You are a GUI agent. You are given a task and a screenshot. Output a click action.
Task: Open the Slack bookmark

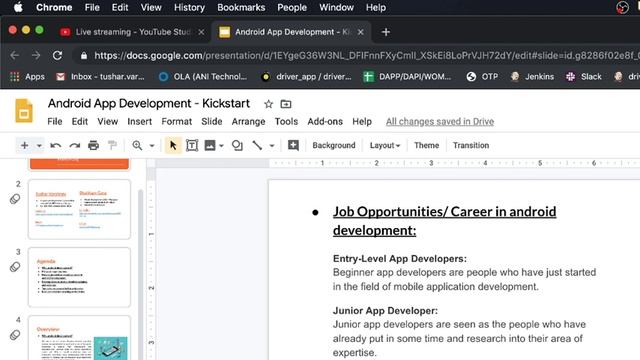(x=584, y=77)
